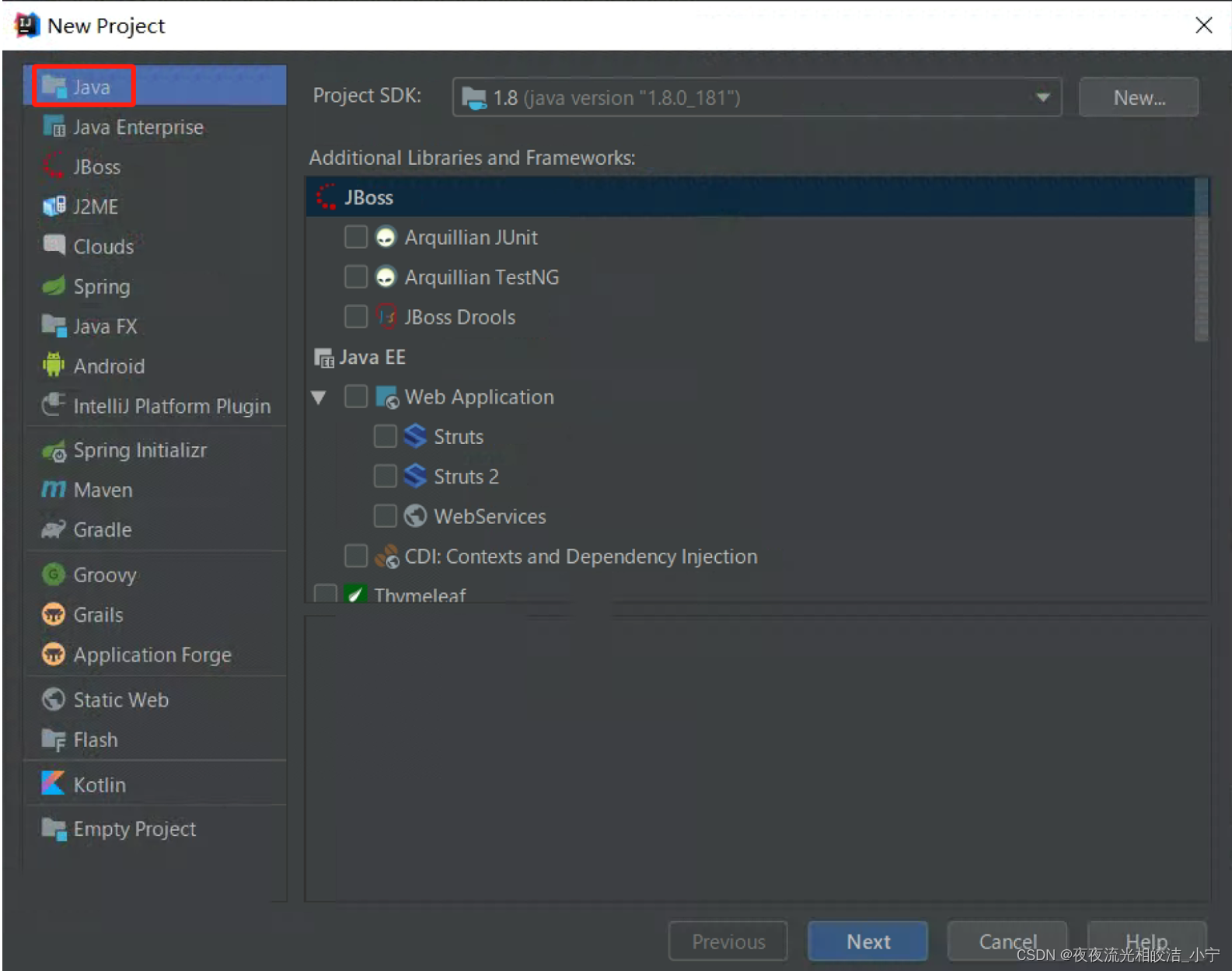1232x971 pixels.
Task: Close the New Project dialog
Action: (x=1204, y=25)
